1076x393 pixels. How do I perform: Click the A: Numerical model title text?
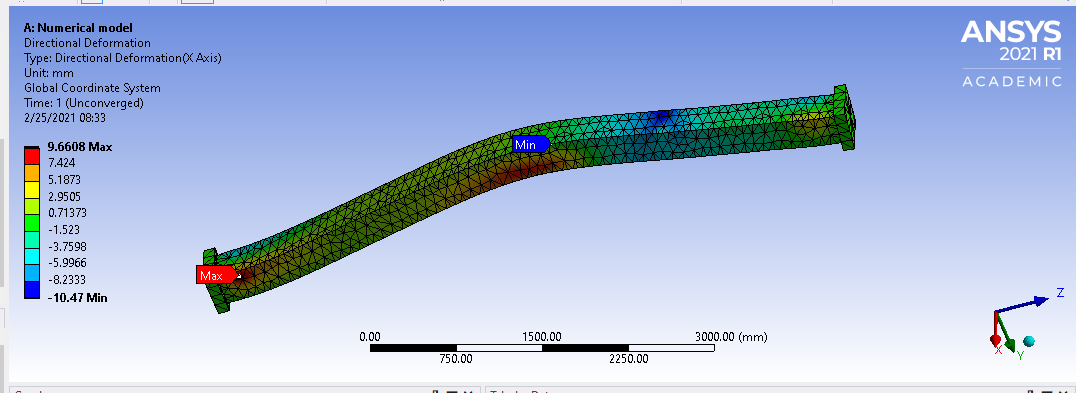pyautogui.click(x=78, y=28)
